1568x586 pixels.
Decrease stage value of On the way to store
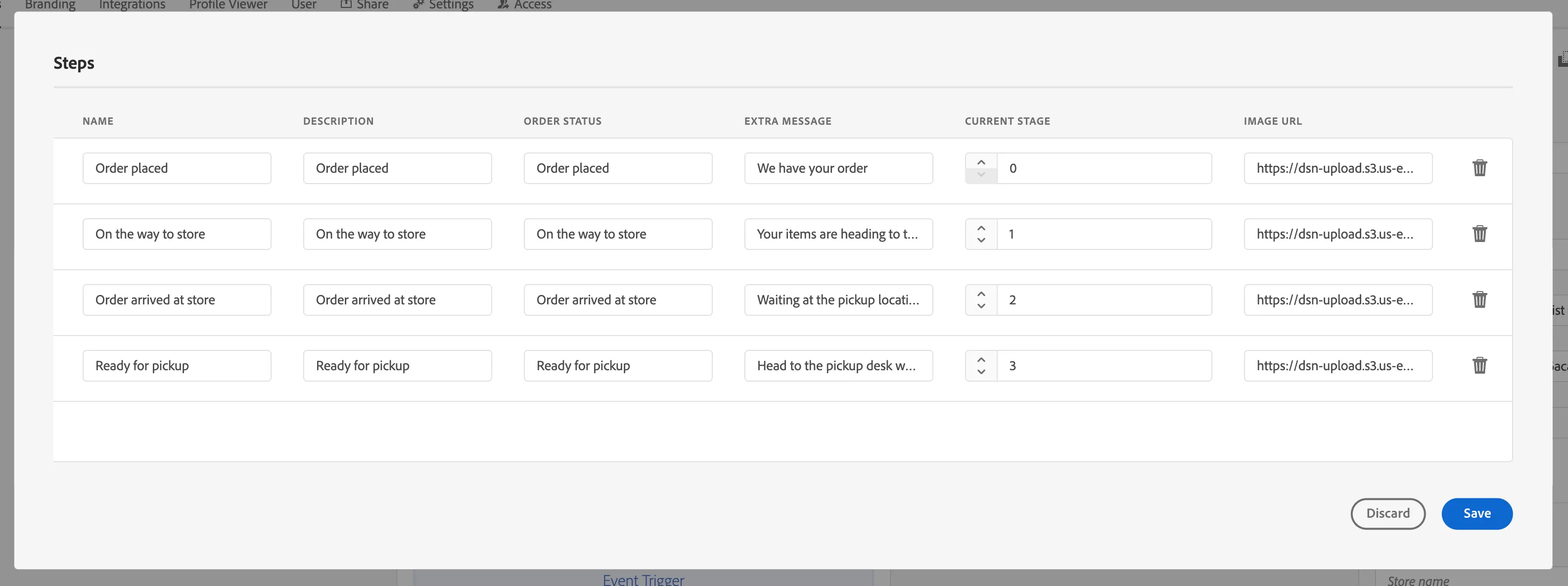981,241
